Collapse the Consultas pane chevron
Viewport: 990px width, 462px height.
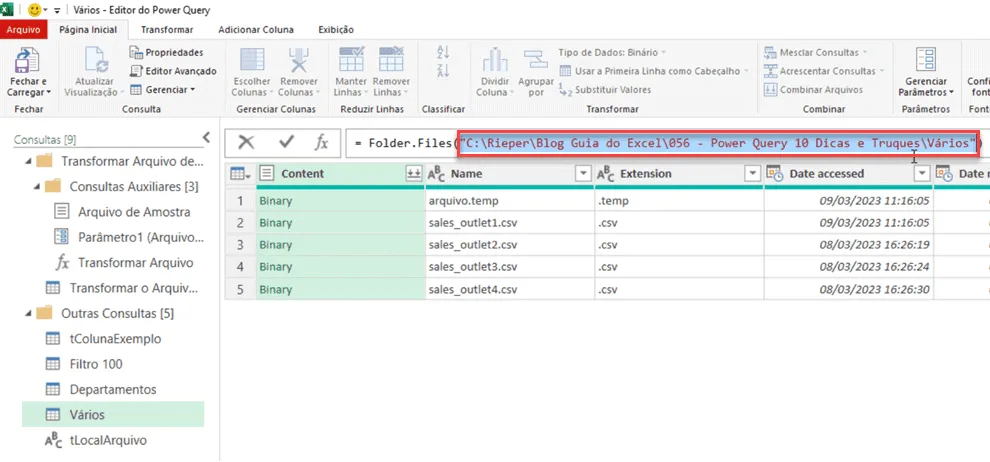(x=206, y=138)
